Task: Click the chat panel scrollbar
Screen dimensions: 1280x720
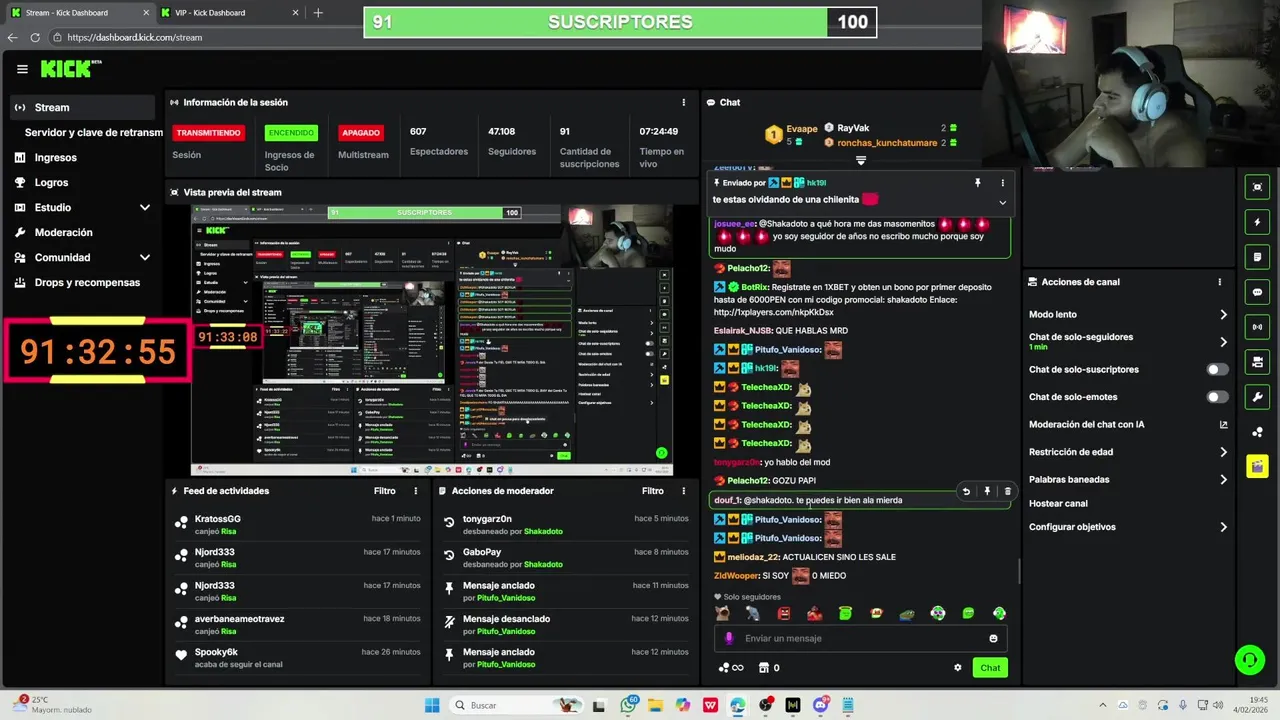Action: click(x=1019, y=570)
